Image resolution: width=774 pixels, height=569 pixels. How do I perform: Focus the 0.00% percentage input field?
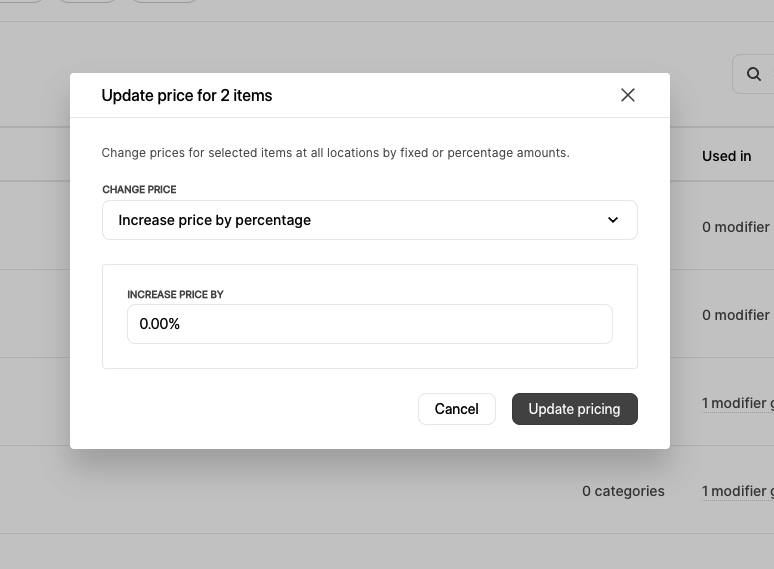tap(370, 324)
